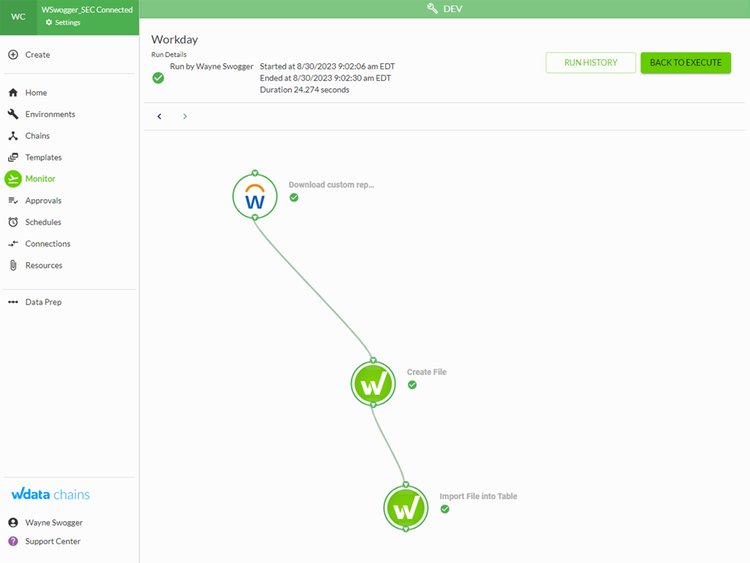Click the Create File status check
The width and height of the screenshot is (750, 563).
click(412, 385)
